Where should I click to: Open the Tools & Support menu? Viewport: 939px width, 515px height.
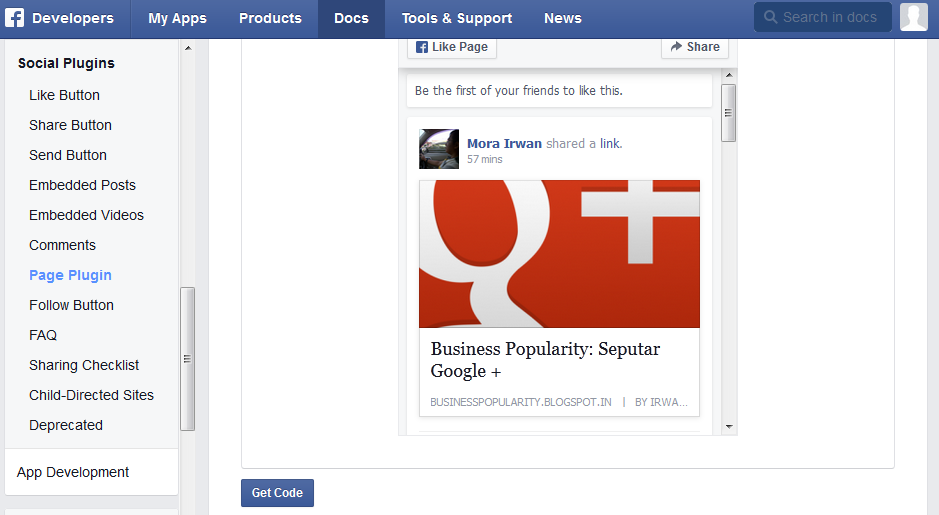456,18
